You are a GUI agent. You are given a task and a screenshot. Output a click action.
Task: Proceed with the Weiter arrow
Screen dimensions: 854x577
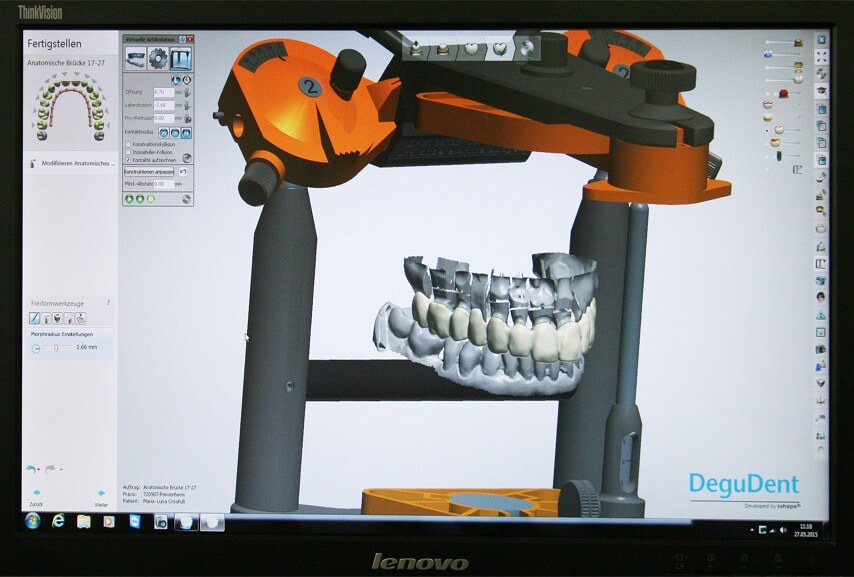pyautogui.click(x=101, y=493)
